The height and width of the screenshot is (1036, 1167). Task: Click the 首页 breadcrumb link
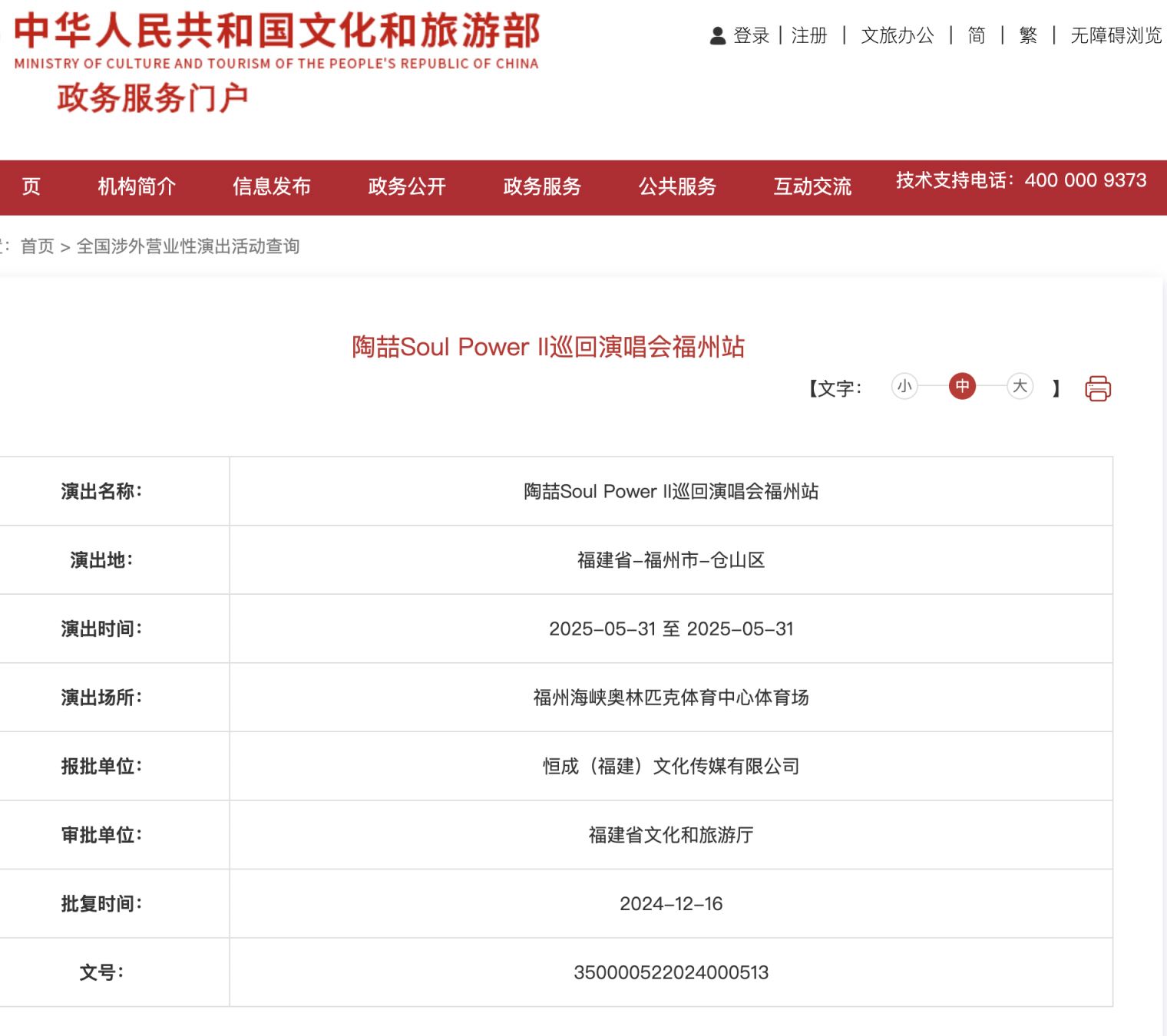38,246
